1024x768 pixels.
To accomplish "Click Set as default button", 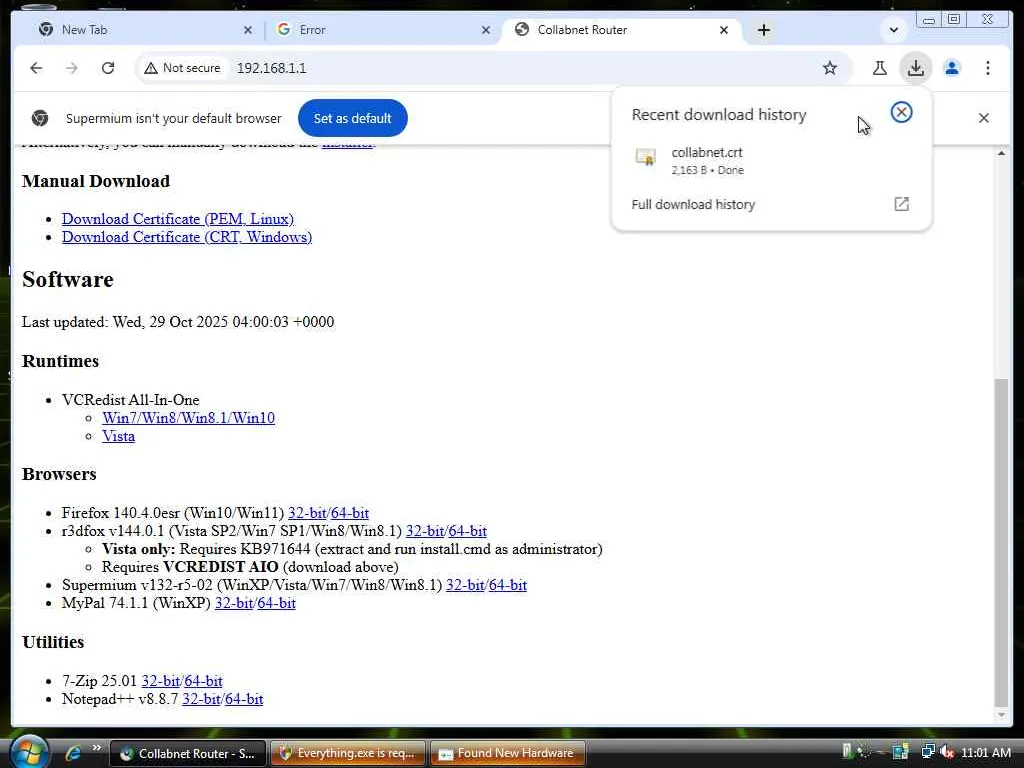I will 353,118.
